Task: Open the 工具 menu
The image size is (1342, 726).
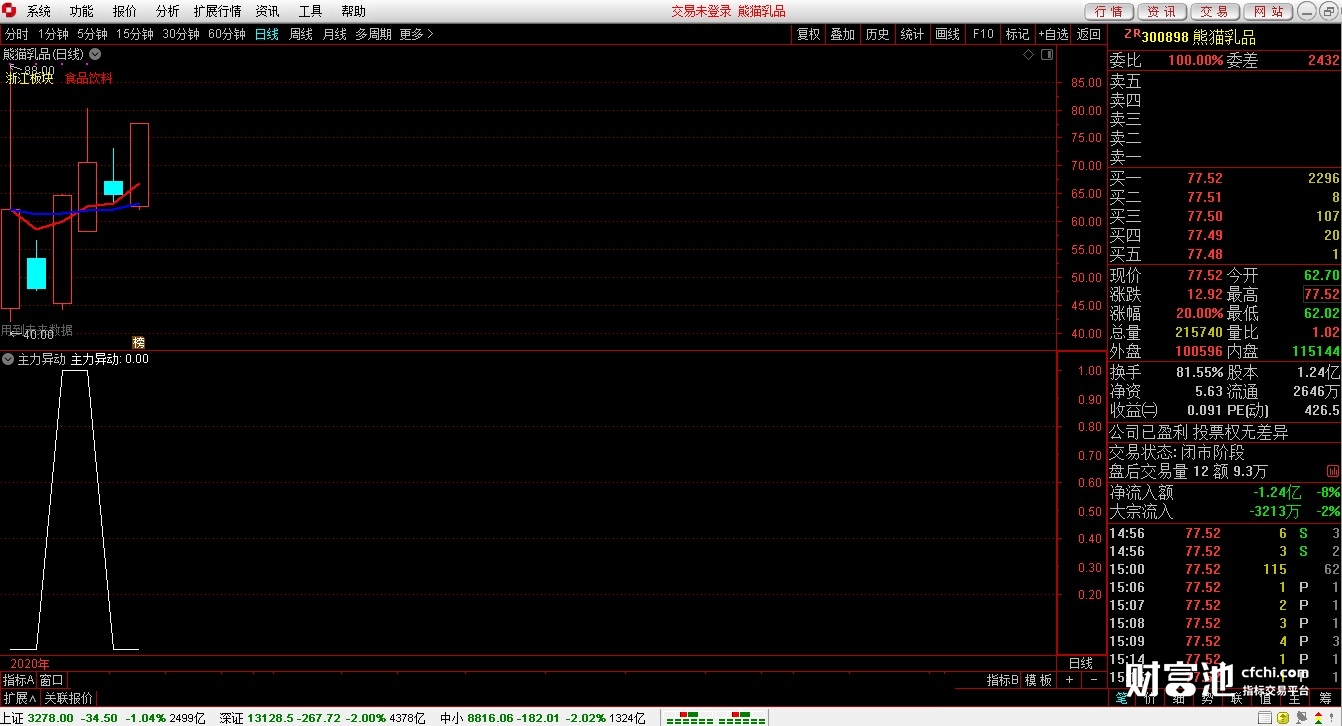Action: [x=310, y=11]
